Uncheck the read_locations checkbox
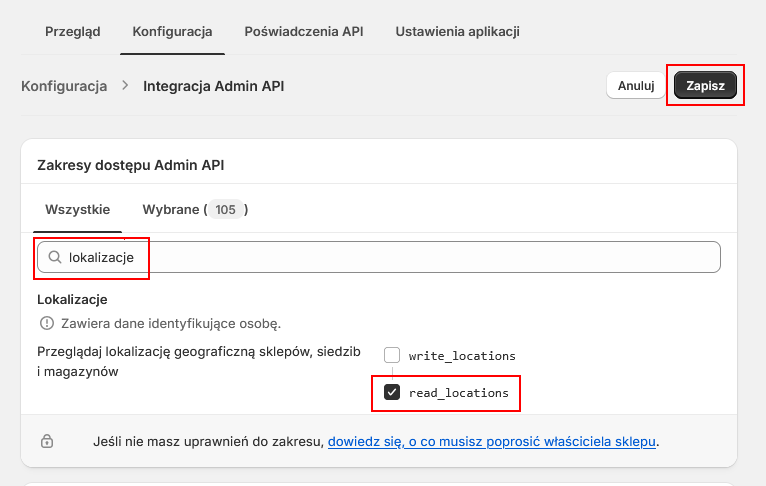This screenshot has width=766, height=486. click(x=392, y=392)
